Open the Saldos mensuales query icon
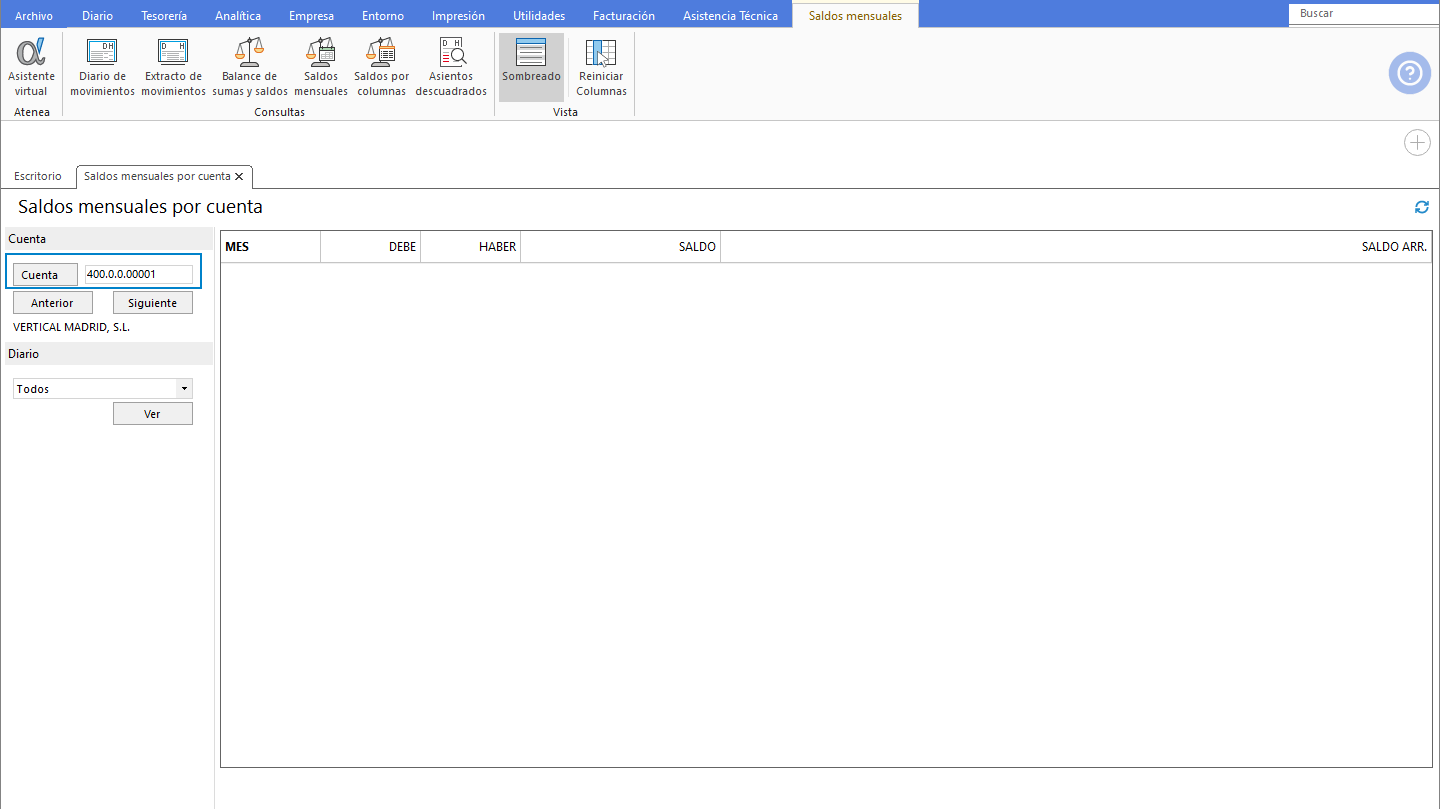This screenshot has height=809, width=1440. [x=321, y=67]
